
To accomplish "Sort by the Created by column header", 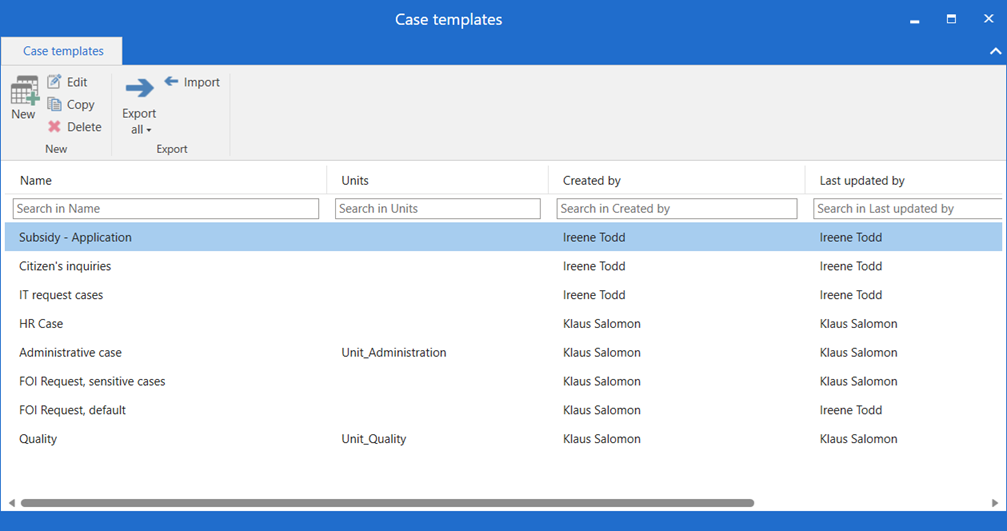I will coord(591,180).
